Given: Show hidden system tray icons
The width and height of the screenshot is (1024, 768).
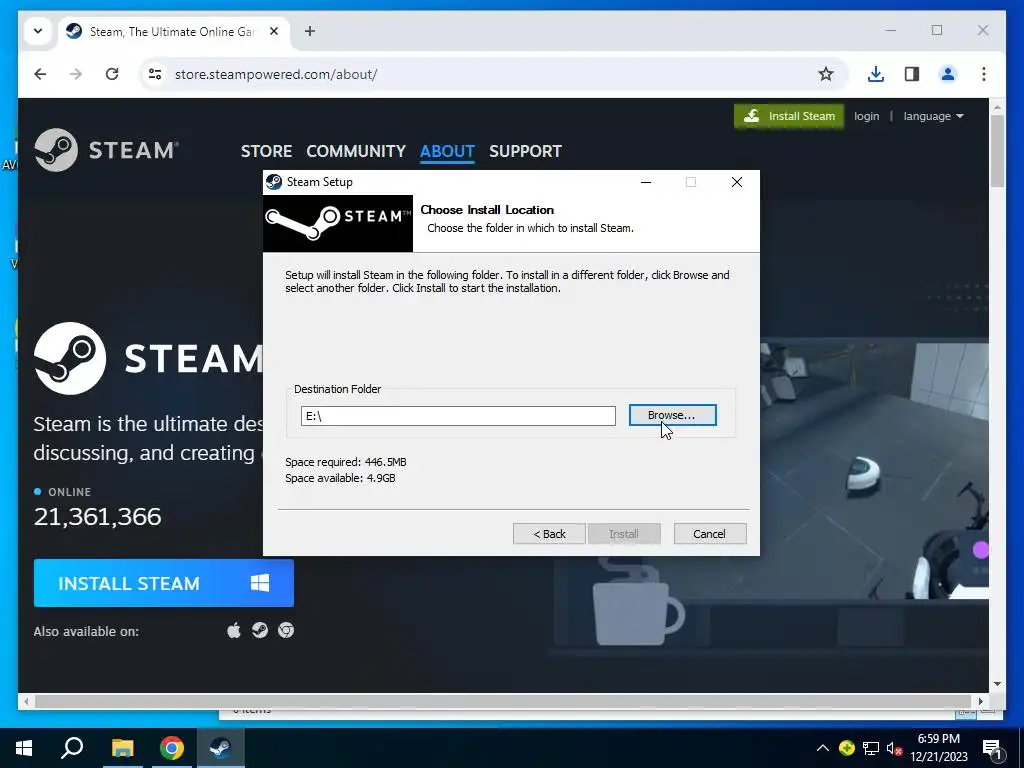Looking at the screenshot, I should point(823,748).
